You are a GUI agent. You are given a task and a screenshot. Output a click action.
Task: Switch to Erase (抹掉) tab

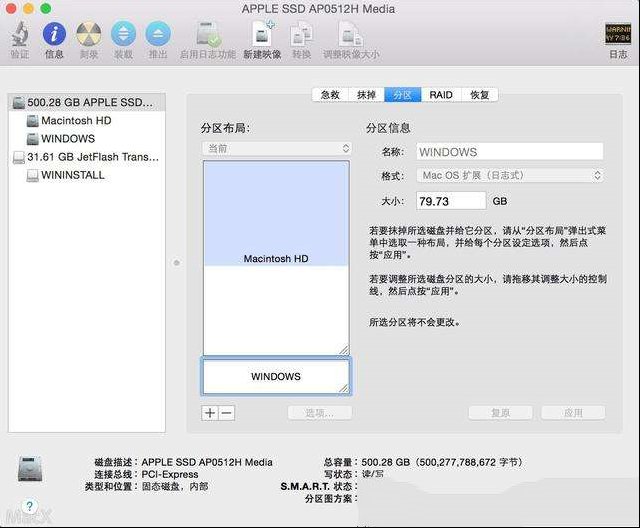(366, 95)
